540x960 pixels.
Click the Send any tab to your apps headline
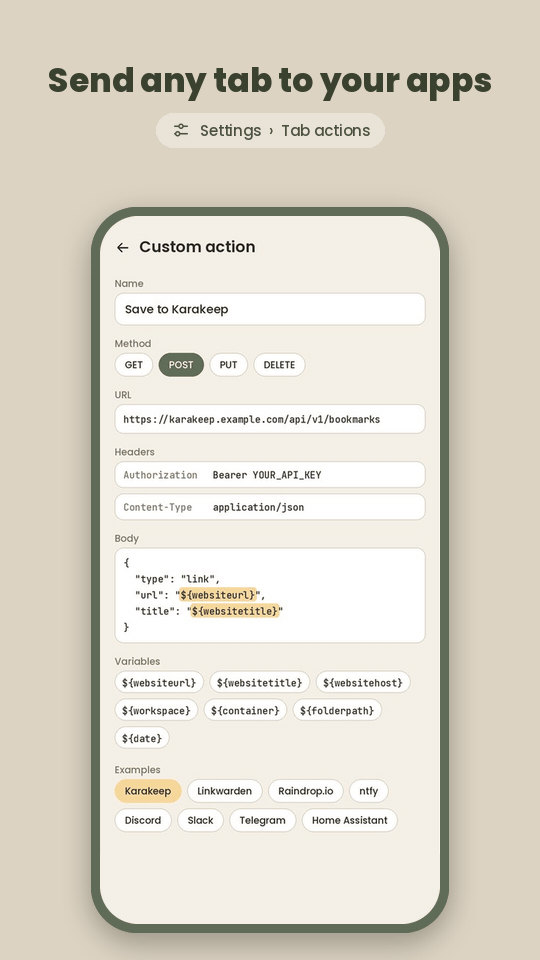click(270, 81)
